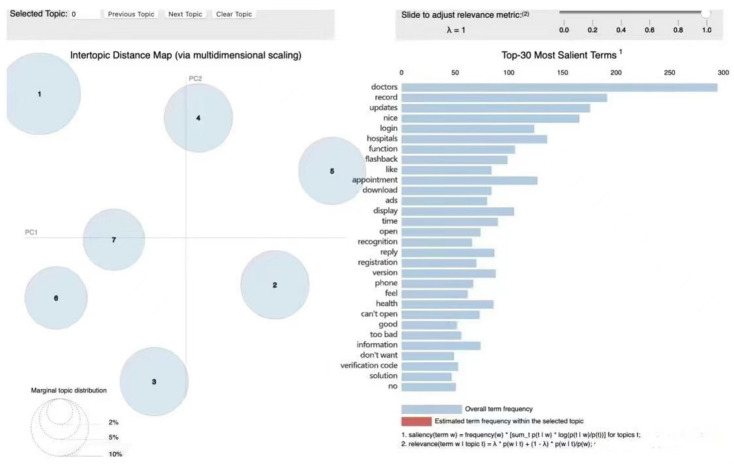Select topic circle 7 on the map
Viewport: 734px width, 465px height.
114,239
